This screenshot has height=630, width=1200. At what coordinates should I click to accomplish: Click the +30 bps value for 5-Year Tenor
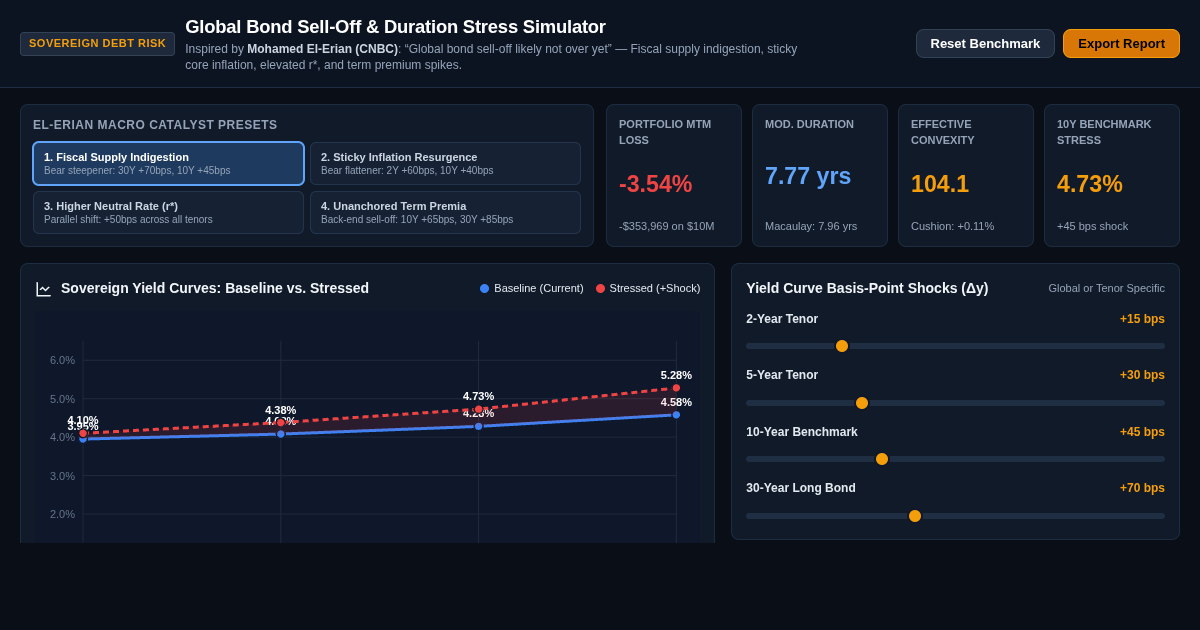pos(1142,375)
